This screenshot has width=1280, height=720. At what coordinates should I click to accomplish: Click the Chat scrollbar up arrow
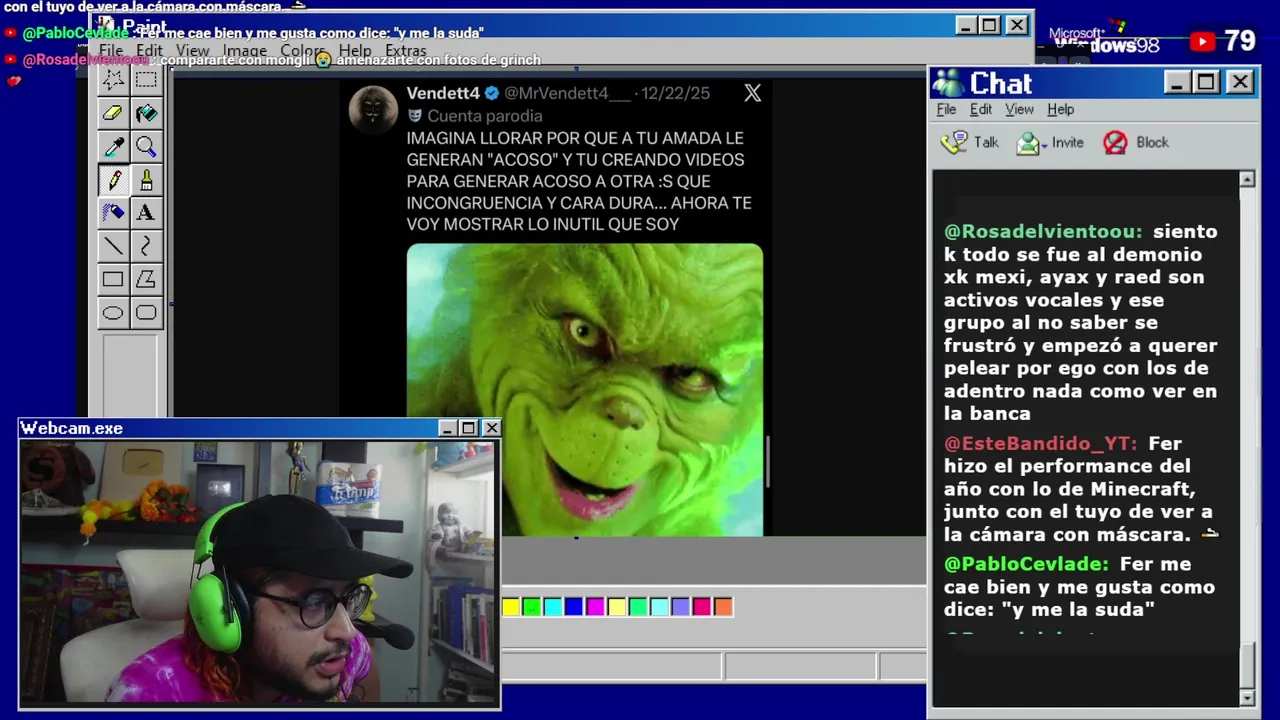pyautogui.click(x=1247, y=180)
